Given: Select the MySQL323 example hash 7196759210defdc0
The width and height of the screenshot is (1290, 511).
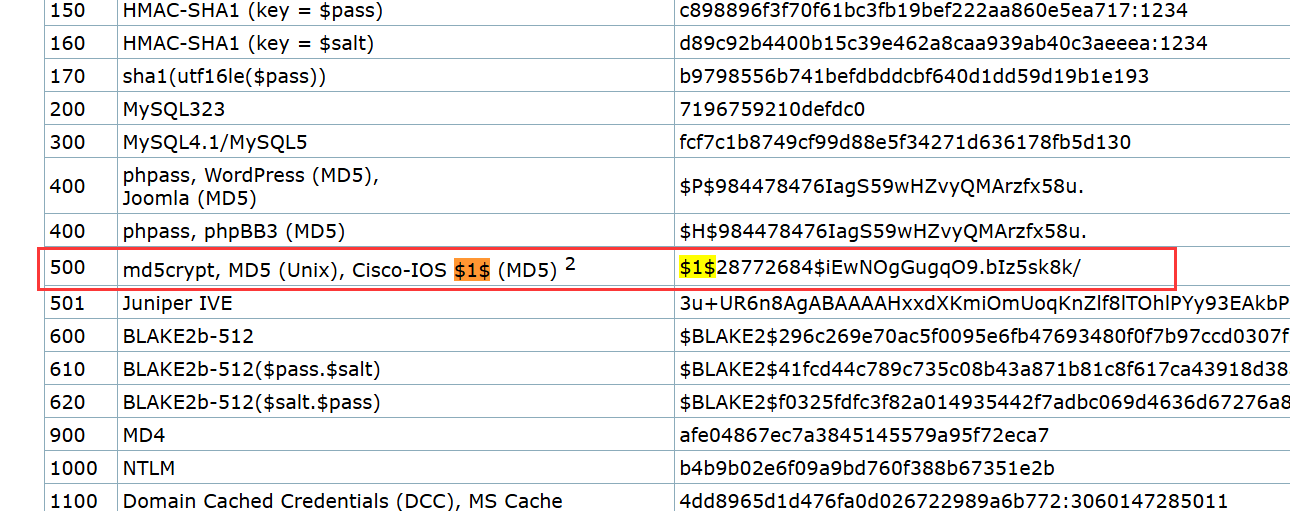Looking at the screenshot, I should (772, 109).
